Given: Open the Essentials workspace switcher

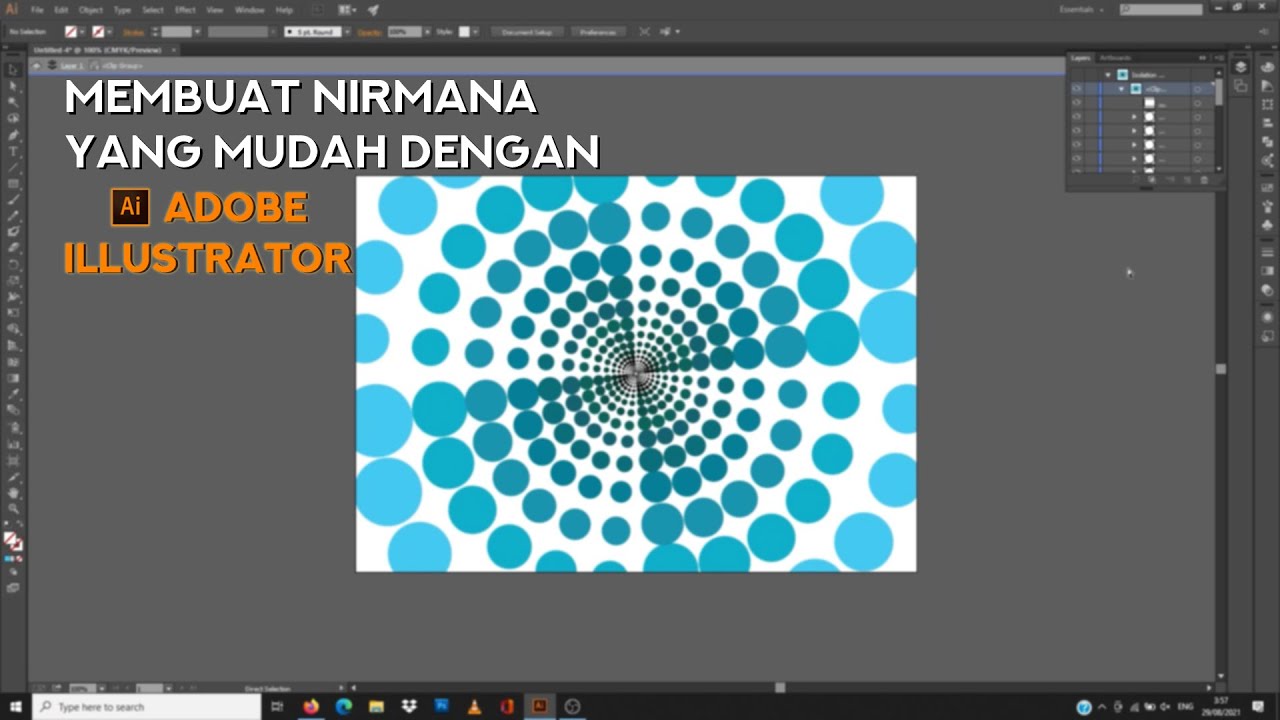Looking at the screenshot, I should pyautogui.click(x=1083, y=10).
